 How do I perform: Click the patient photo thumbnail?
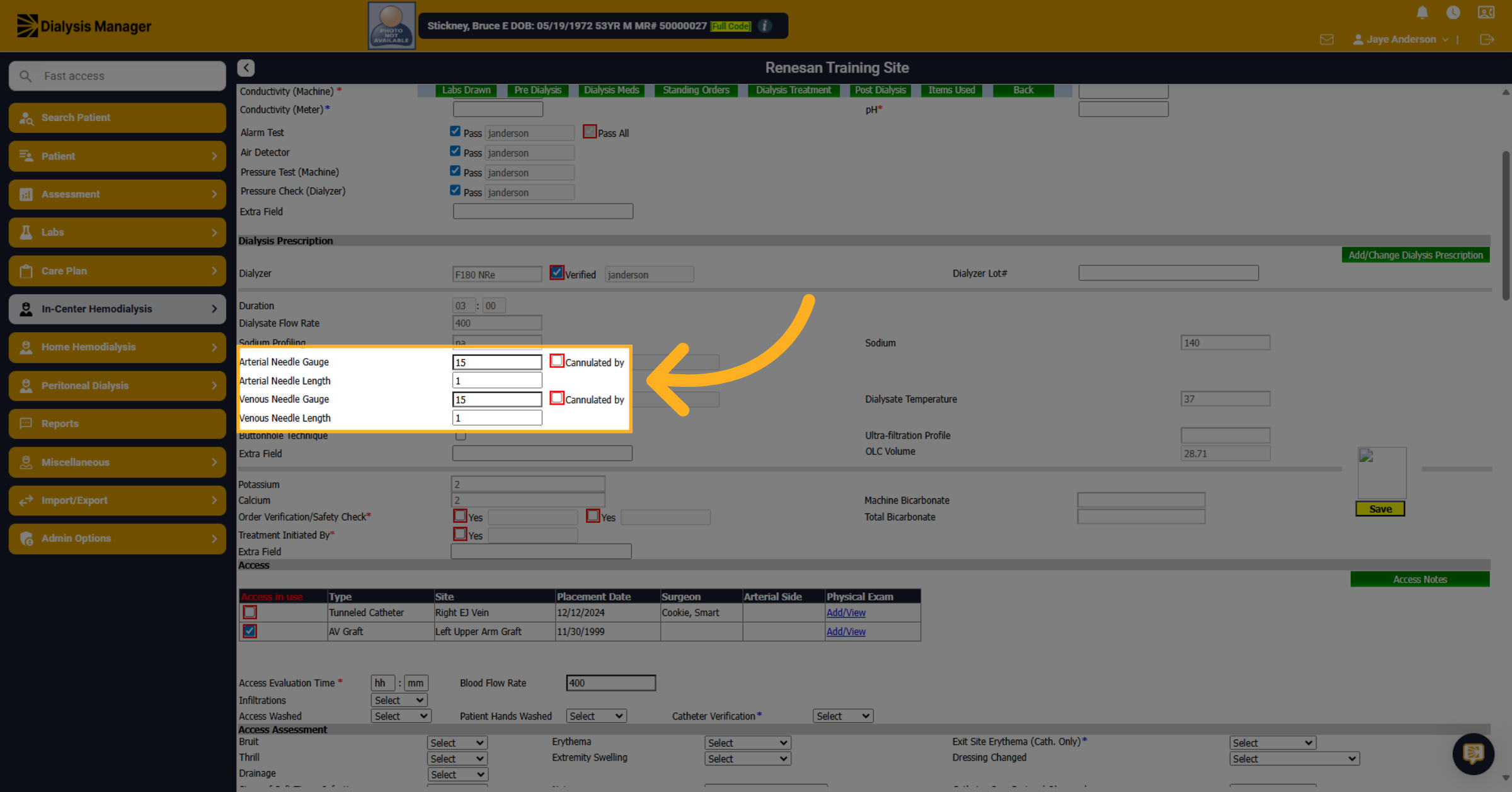point(391,25)
